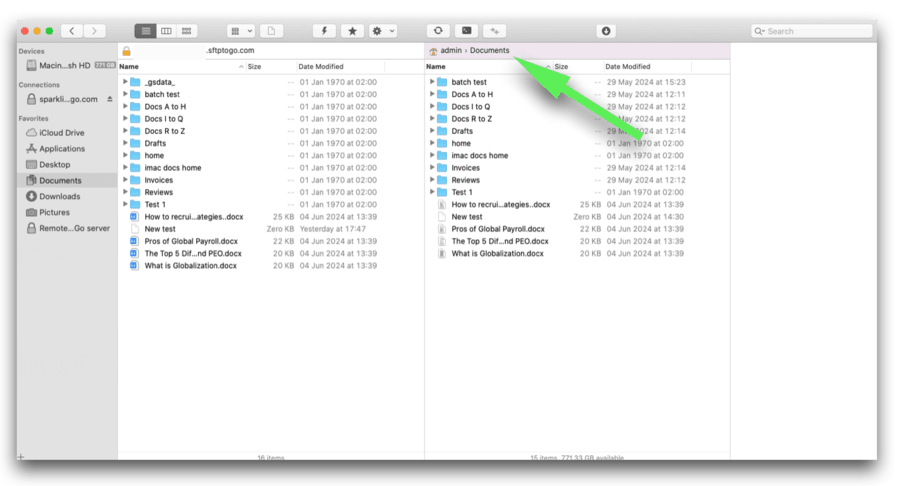The height and width of the screenshot is (486, 900).
Task: Sort left pane by Size column
Action: [270, 67]
